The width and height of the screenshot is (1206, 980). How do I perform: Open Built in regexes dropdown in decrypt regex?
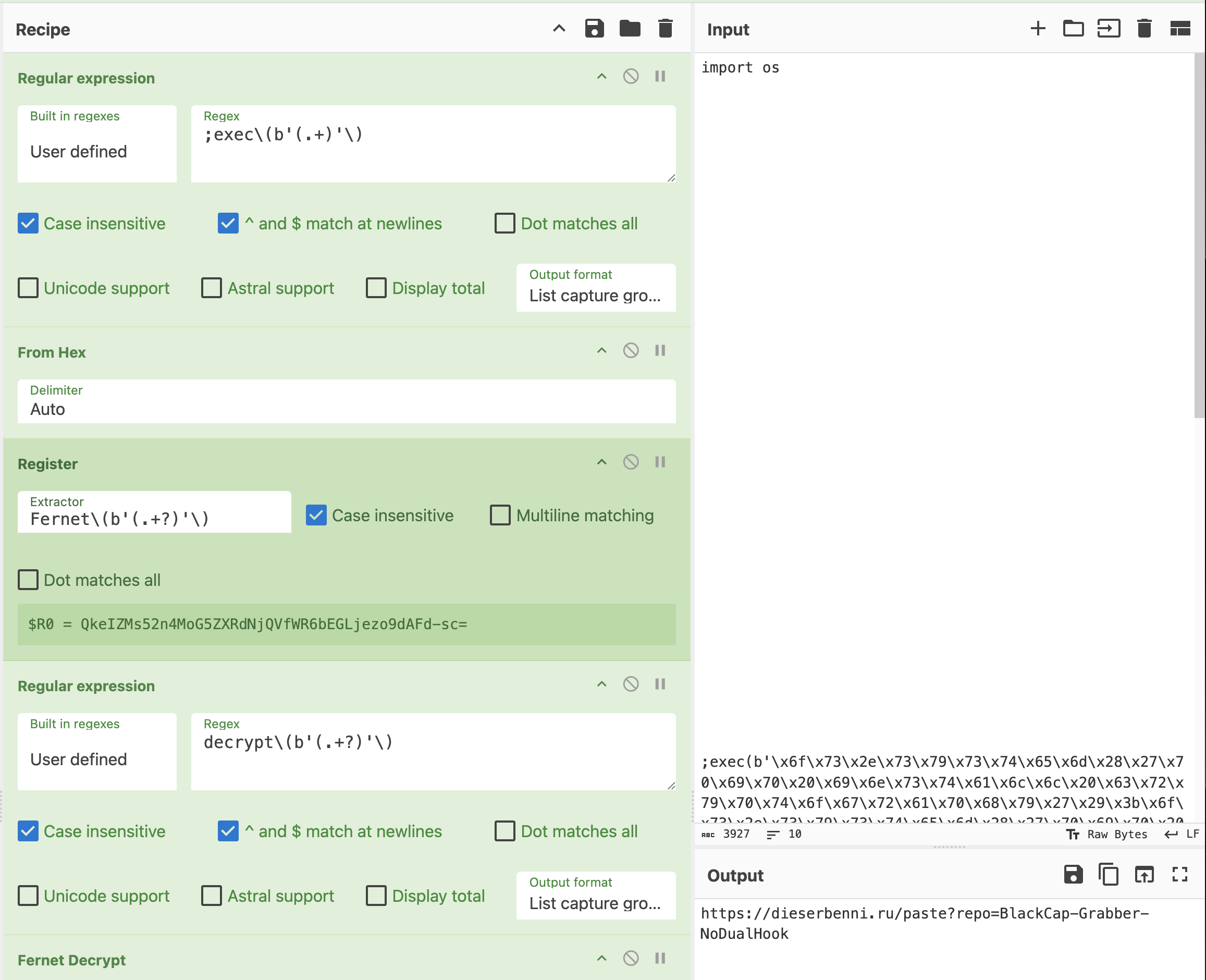point(97,752)
